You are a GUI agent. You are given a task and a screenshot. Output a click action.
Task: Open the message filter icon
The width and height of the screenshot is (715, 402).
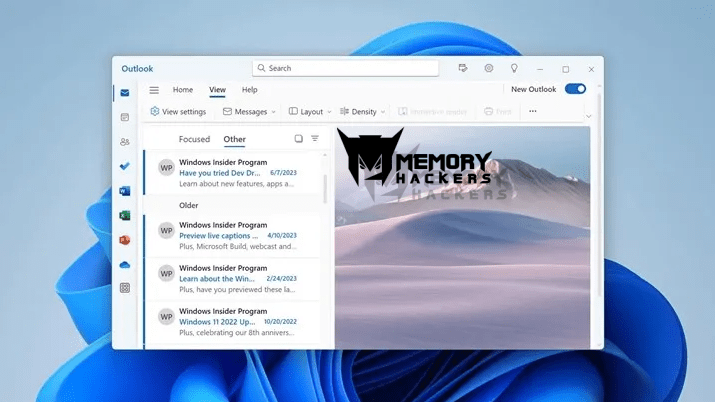(315, 139)
